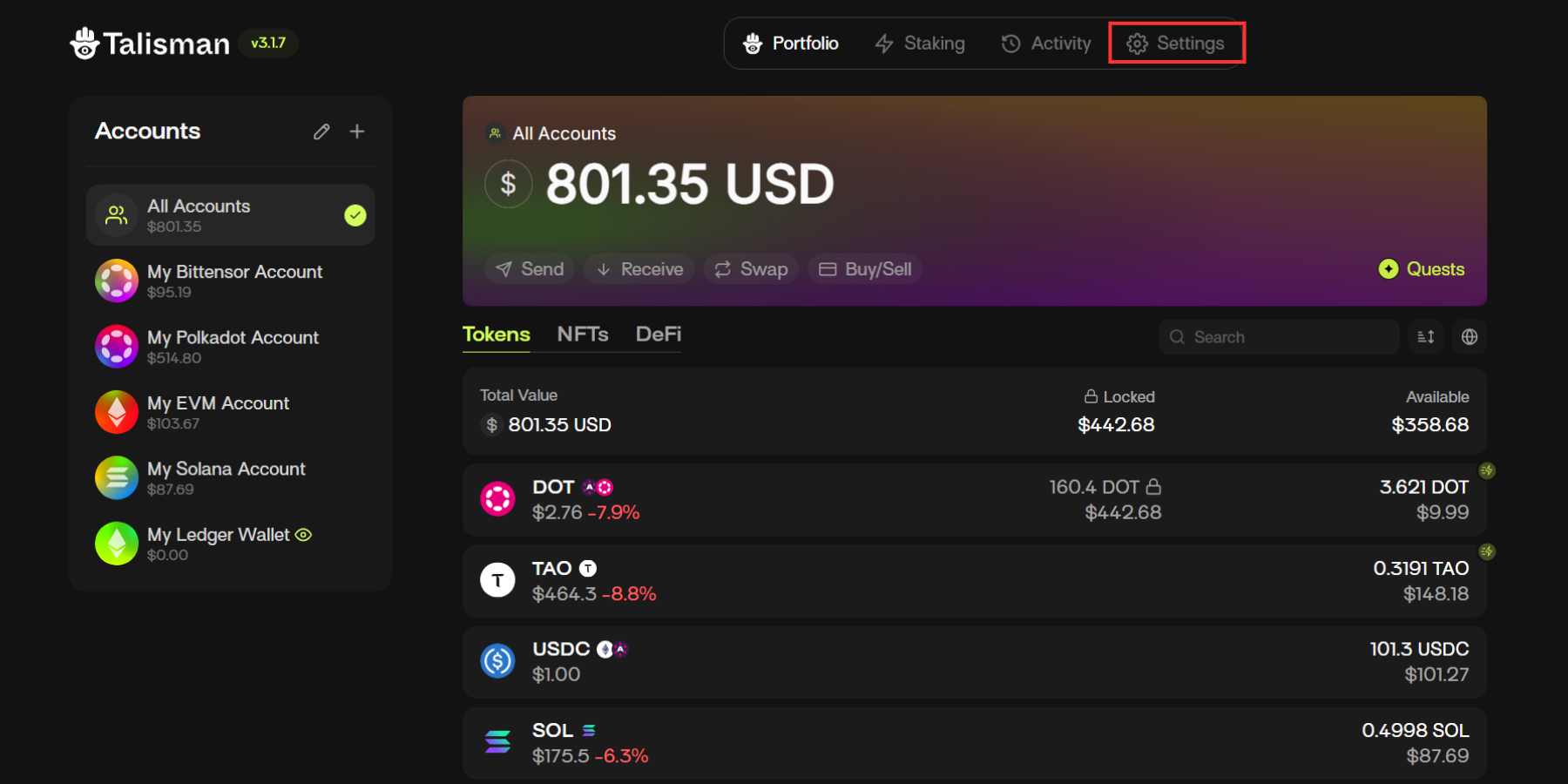This screenshot has height=784, width=1568.
Task: Expand the TAO token row
Action: [973, 581]
